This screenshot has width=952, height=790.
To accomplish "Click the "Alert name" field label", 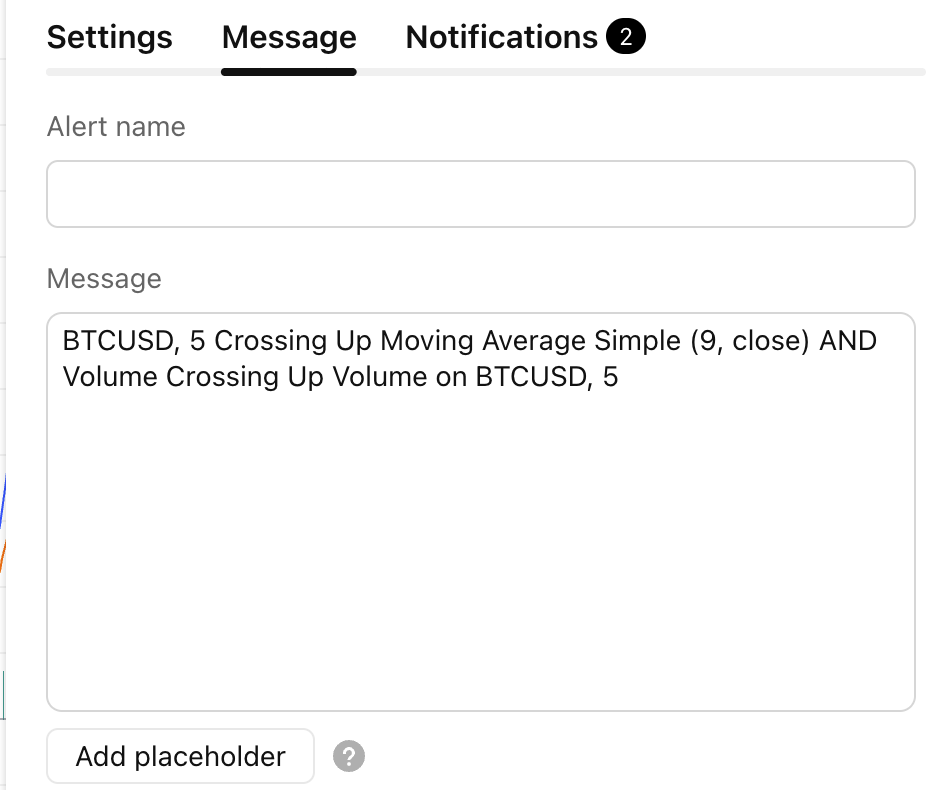I will [116, 127].
